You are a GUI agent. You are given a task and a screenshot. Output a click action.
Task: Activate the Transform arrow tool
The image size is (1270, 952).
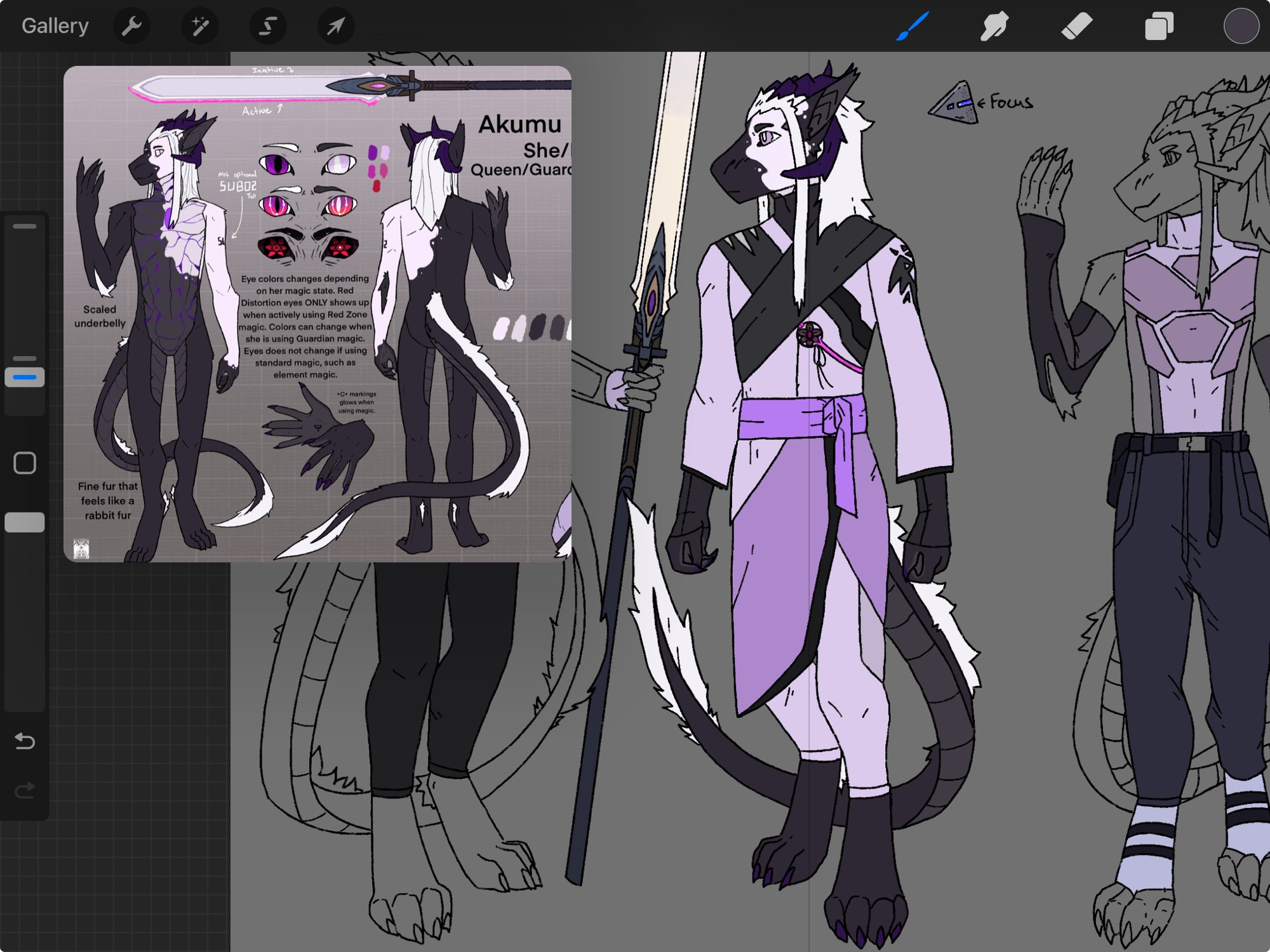[336, 26]
